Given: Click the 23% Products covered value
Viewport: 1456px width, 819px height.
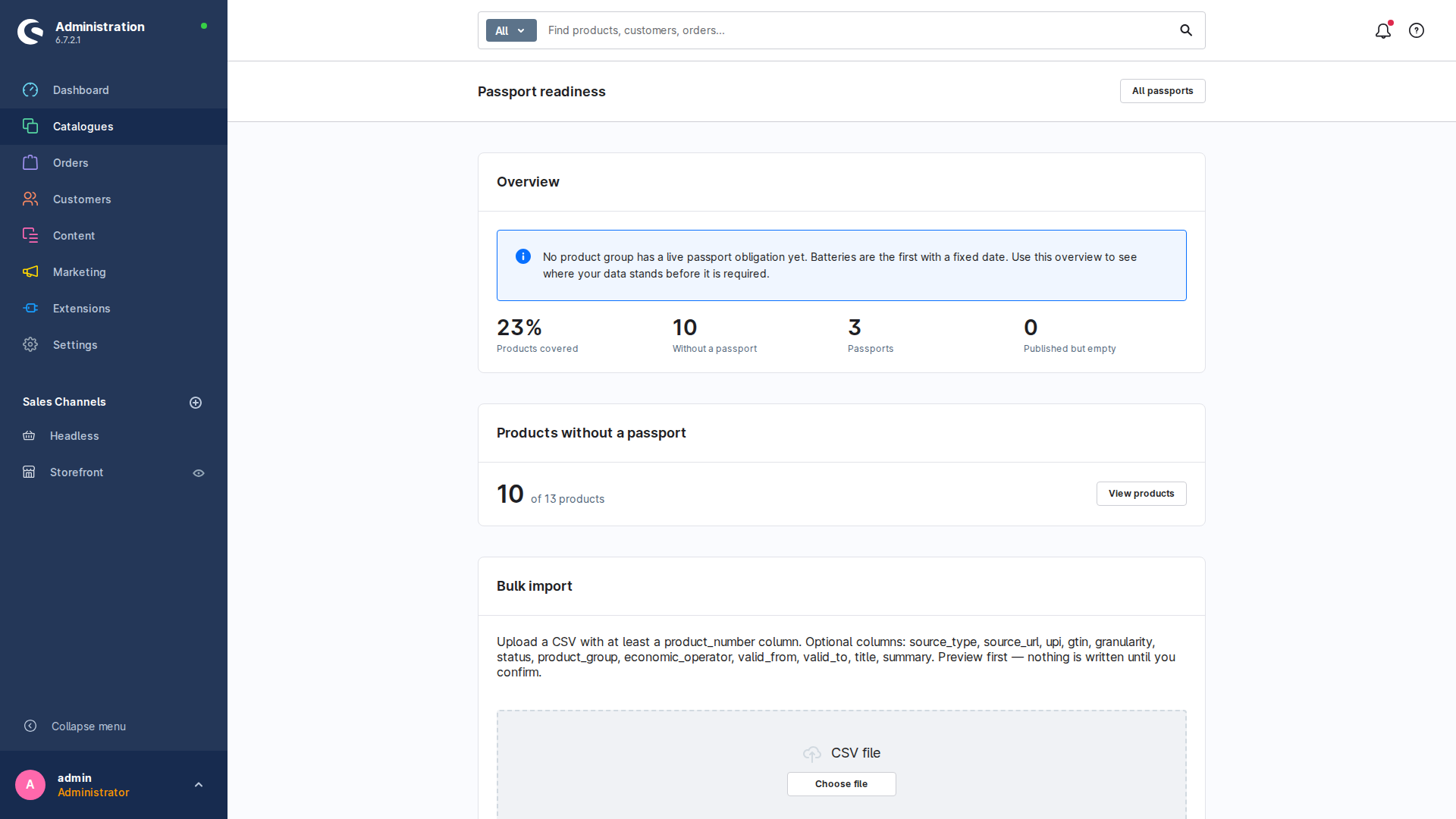Looking at the screenshot, I should tap(519, 328).
